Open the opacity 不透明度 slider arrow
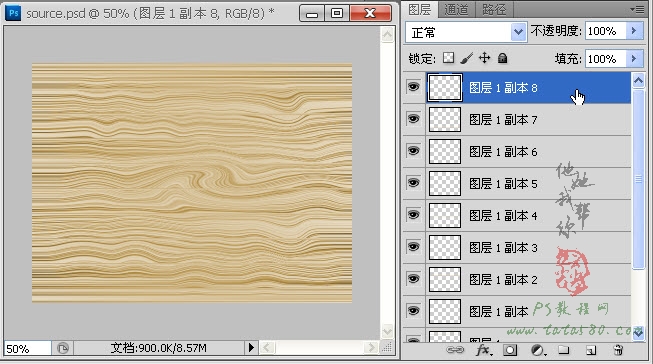653x364 pixels. [634, 31]
